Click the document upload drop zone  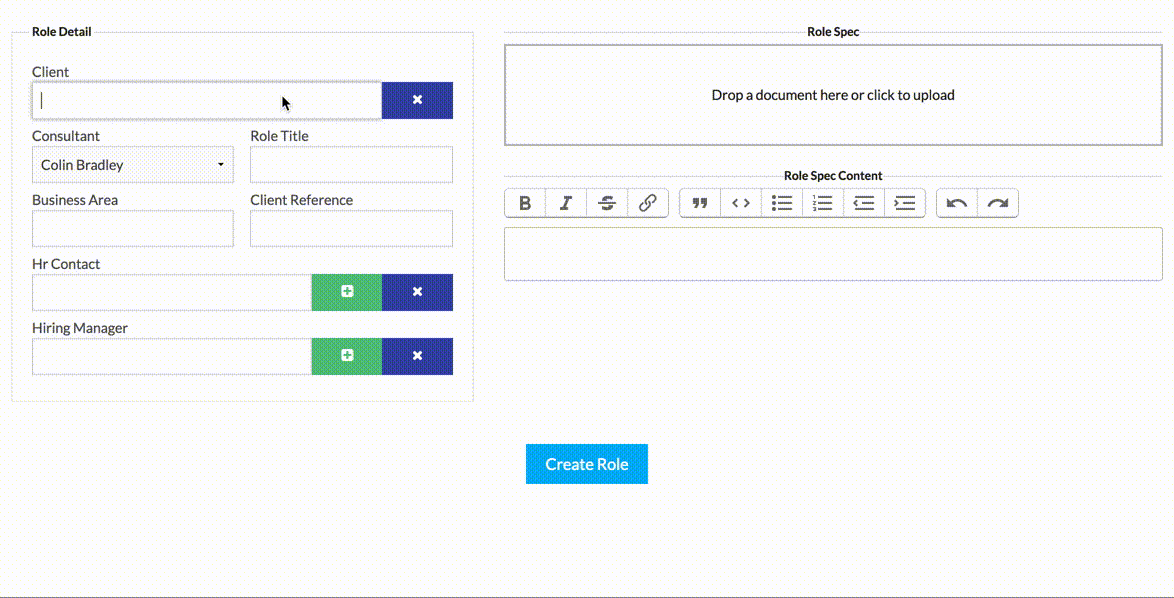click(x=833, y=95)
